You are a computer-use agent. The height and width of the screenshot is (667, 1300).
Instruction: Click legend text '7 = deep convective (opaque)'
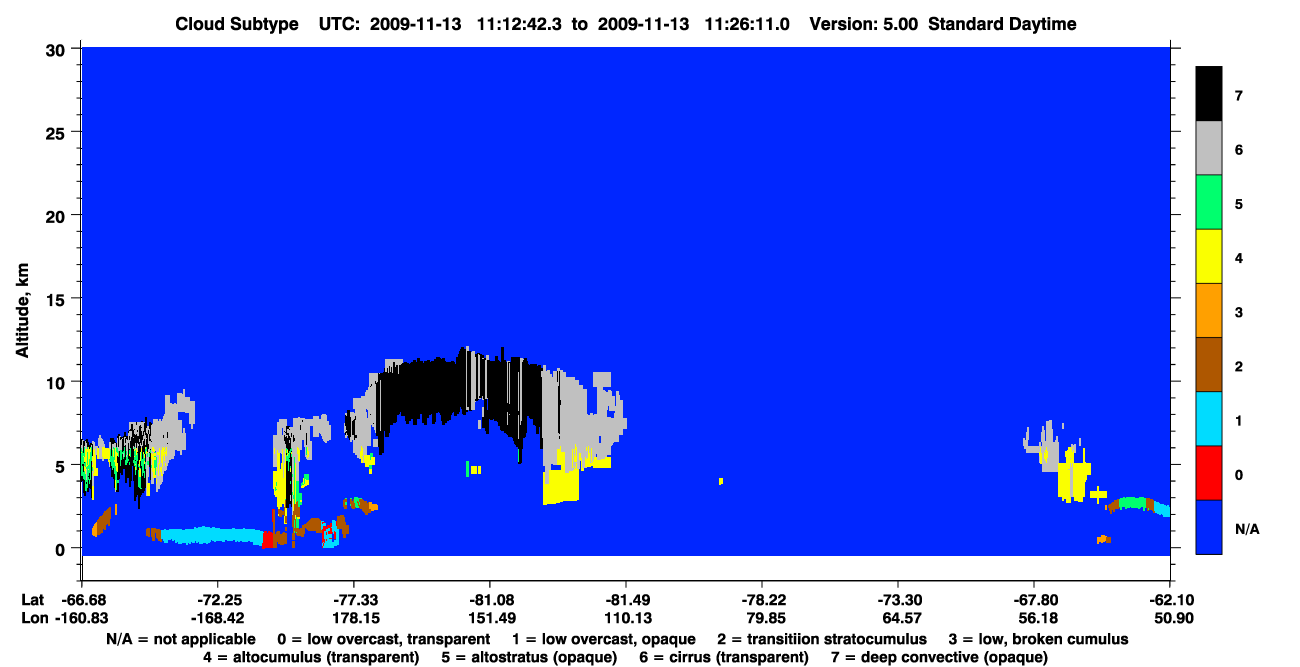click(x=939, y=658)
